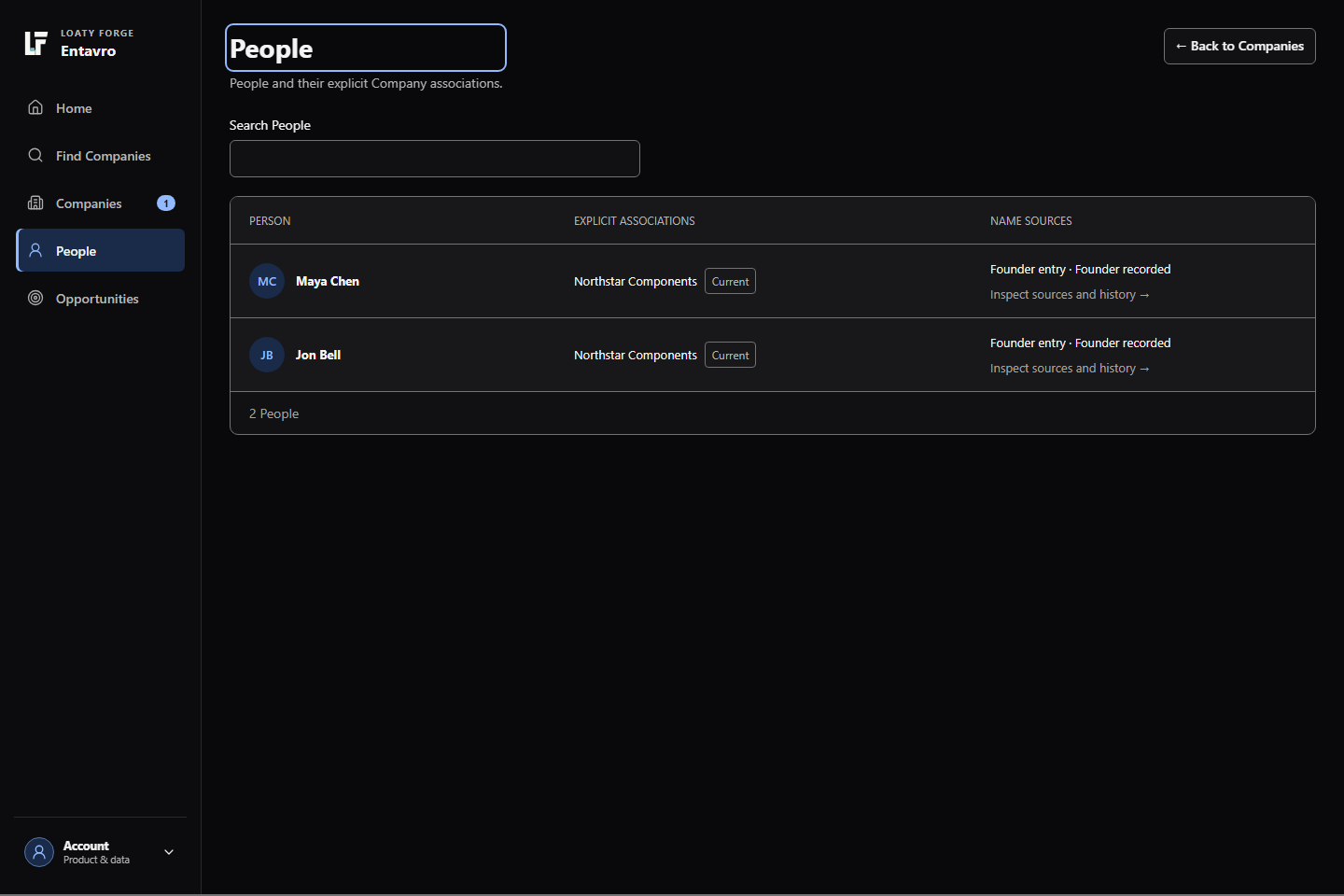Inspect sources and history for Maya Chen
The width and height of the screenshot is (1344, 896).
click(x=1070, y=294)
